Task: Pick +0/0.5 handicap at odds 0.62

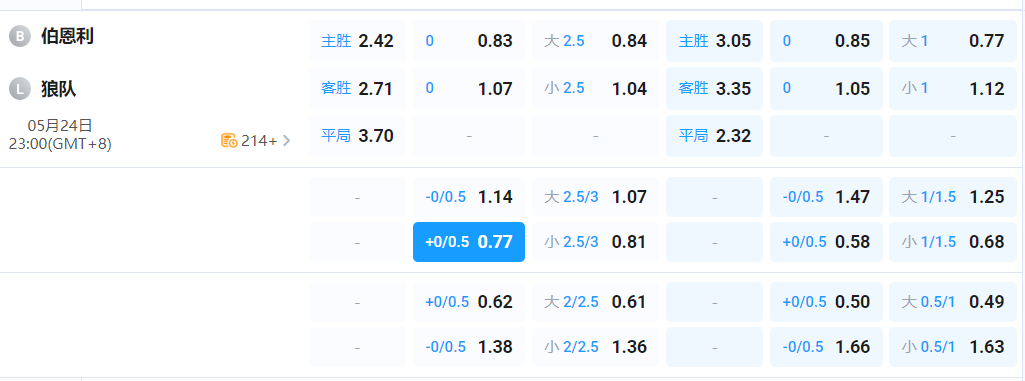Action: click(x=469, y=302)
